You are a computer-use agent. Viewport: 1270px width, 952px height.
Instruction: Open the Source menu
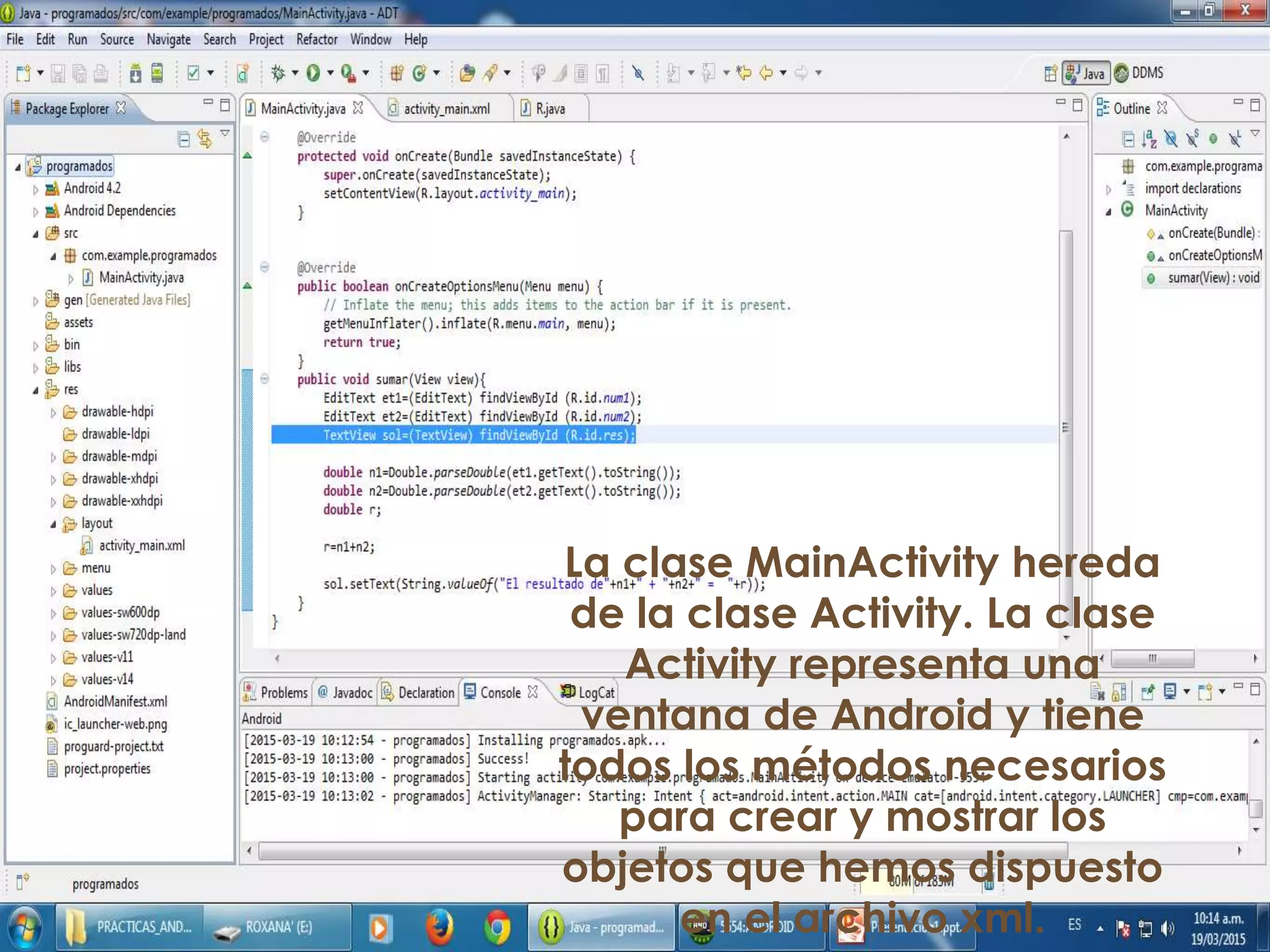pos(117,40)
